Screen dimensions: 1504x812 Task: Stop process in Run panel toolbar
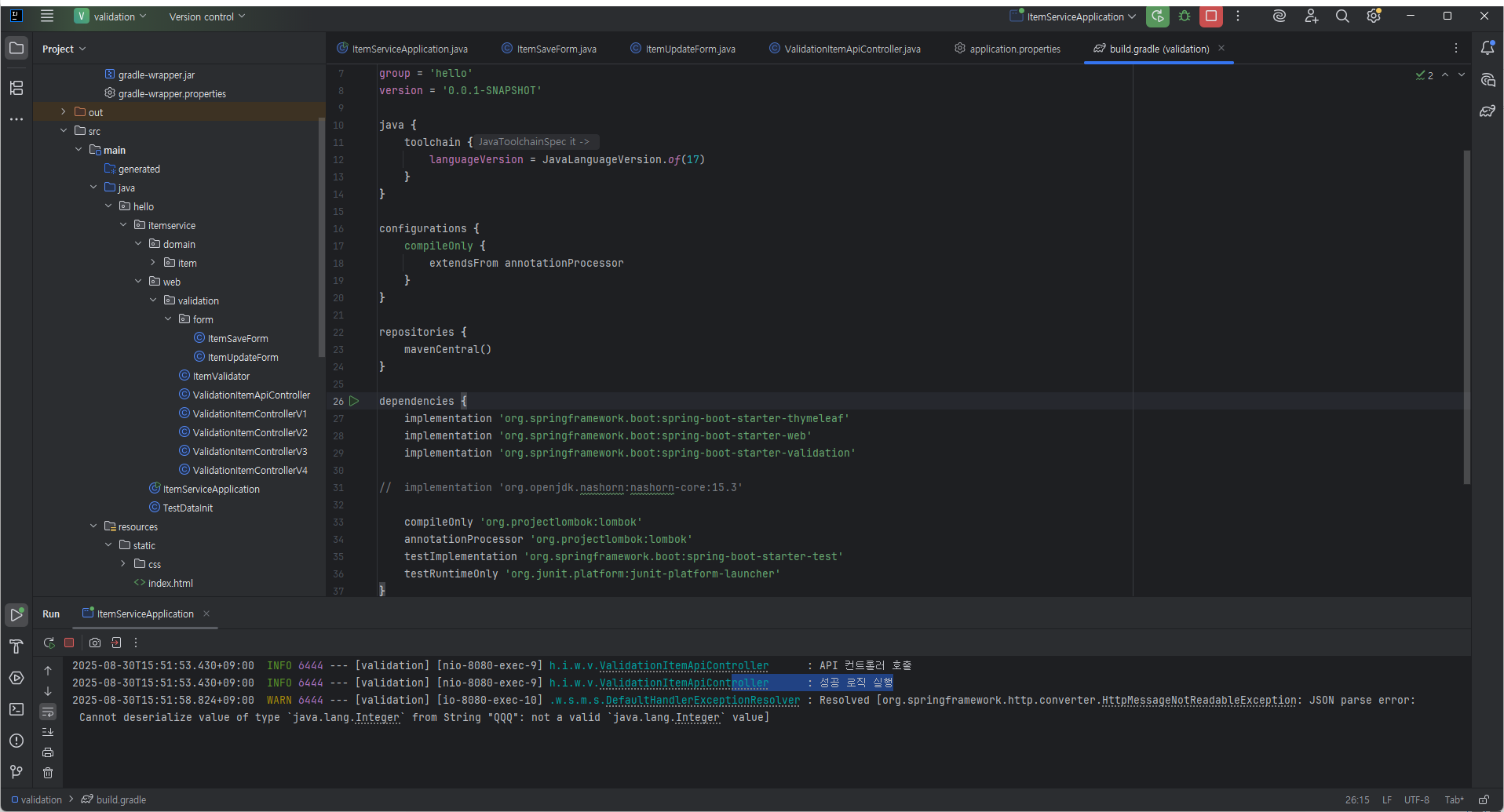pyautogui.click(x=69, y=643)
